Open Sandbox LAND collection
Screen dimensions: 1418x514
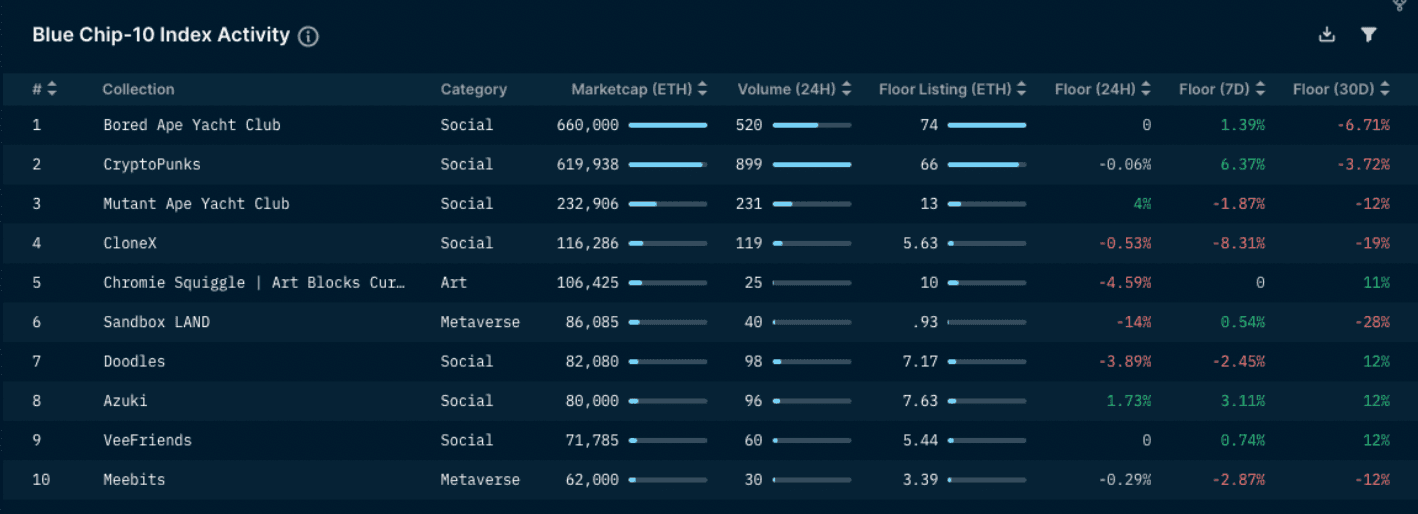pyautogui.click(x=156, y=322)
